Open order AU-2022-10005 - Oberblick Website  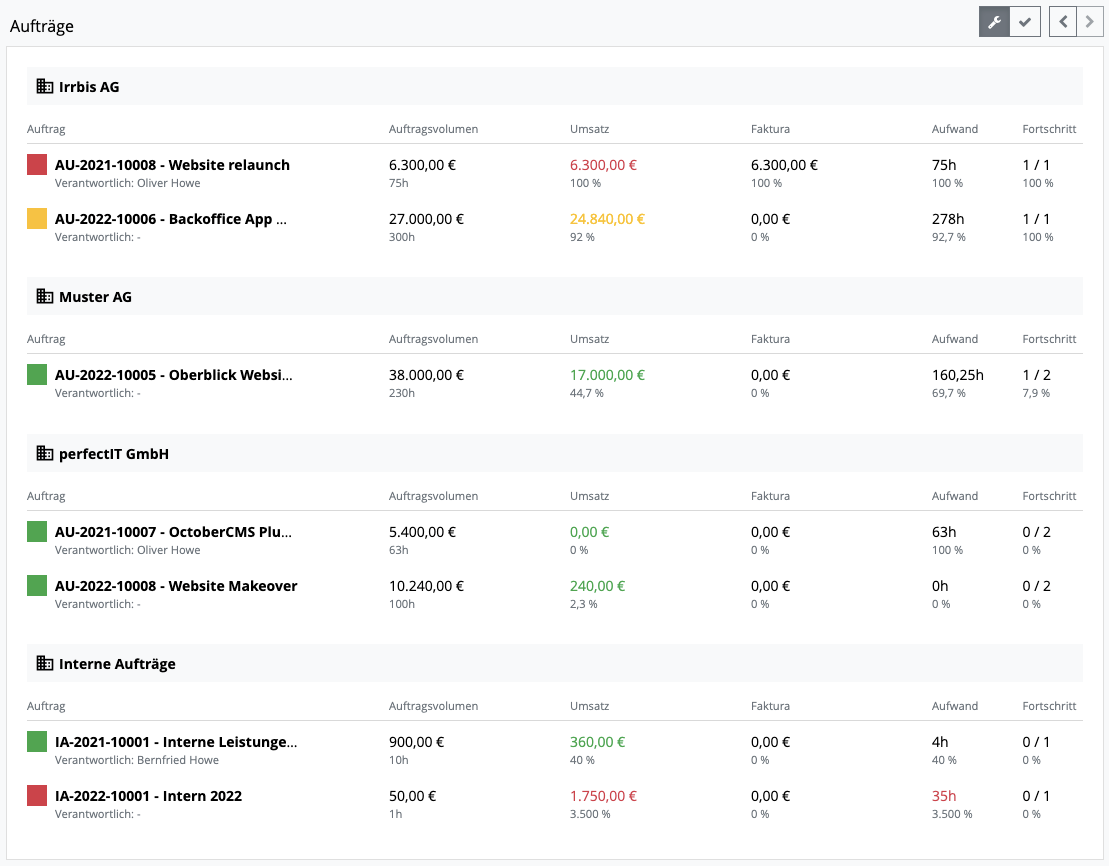click(x=173, y=375)
